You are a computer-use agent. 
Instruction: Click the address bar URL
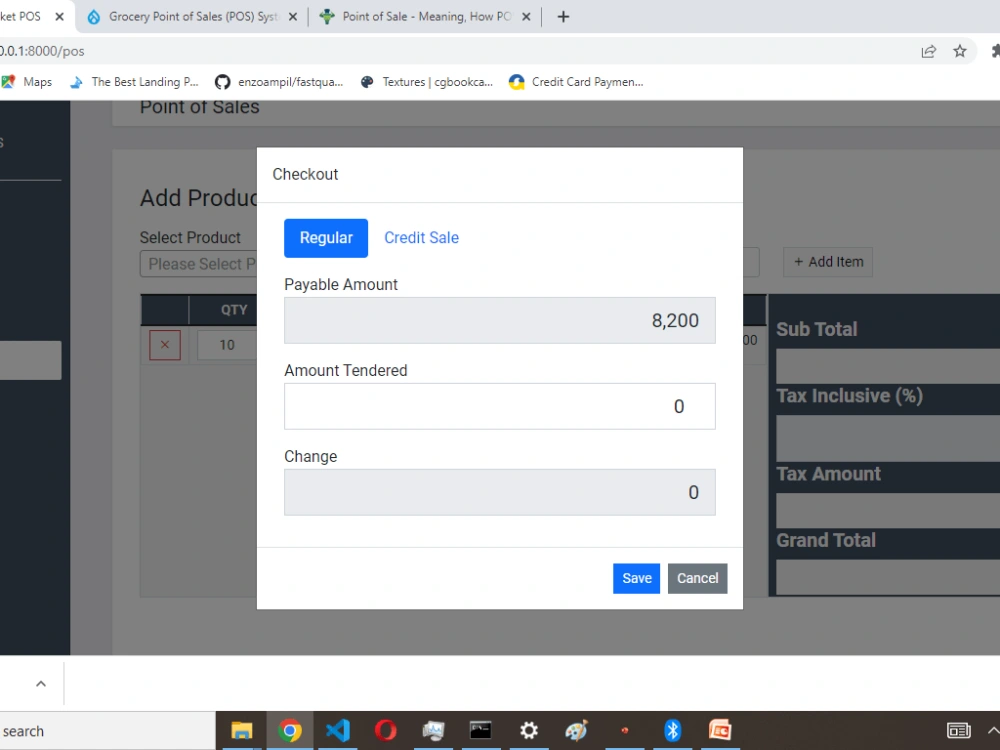pyautogui.click(x=42, y=51)
